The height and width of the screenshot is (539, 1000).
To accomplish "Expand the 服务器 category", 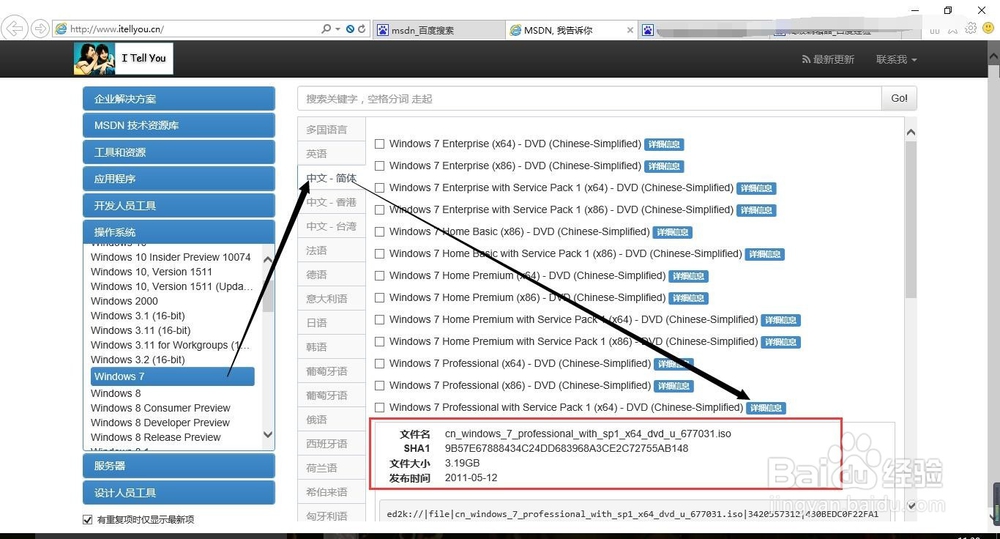I will (179, 466).
